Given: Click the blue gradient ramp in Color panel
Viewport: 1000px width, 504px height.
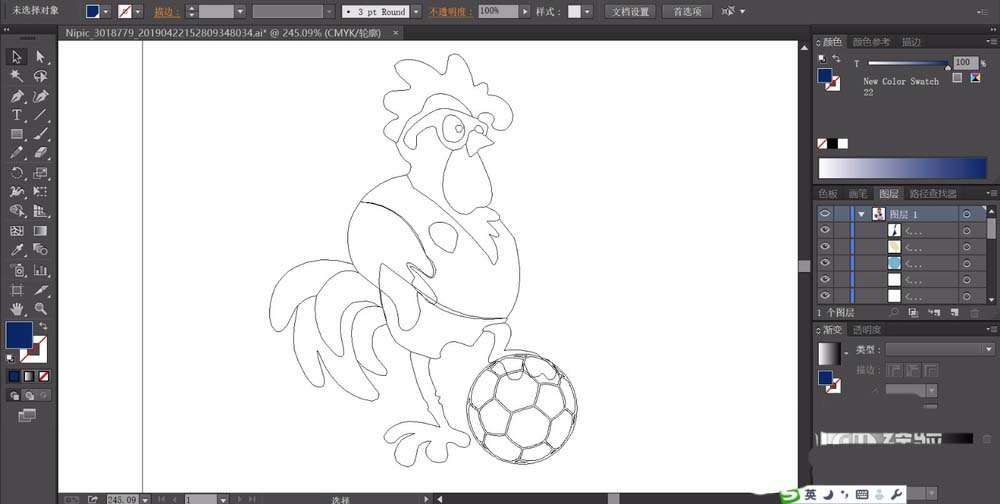Looking at the screenshot, I should pos(902,168).
